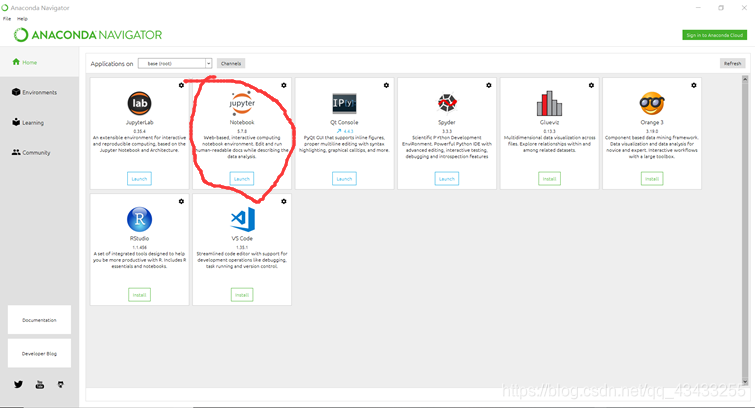Click the Applications on label
This screenshot has width=755, height=409.
pyautogui.click(x=112, y=64)
